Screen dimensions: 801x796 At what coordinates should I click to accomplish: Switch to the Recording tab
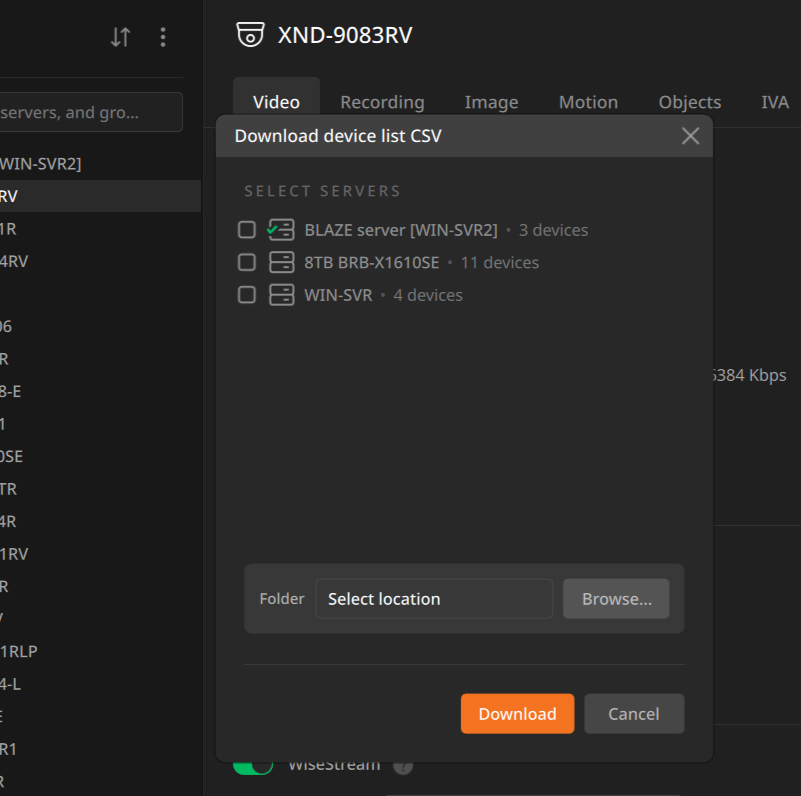click(382, 102)
